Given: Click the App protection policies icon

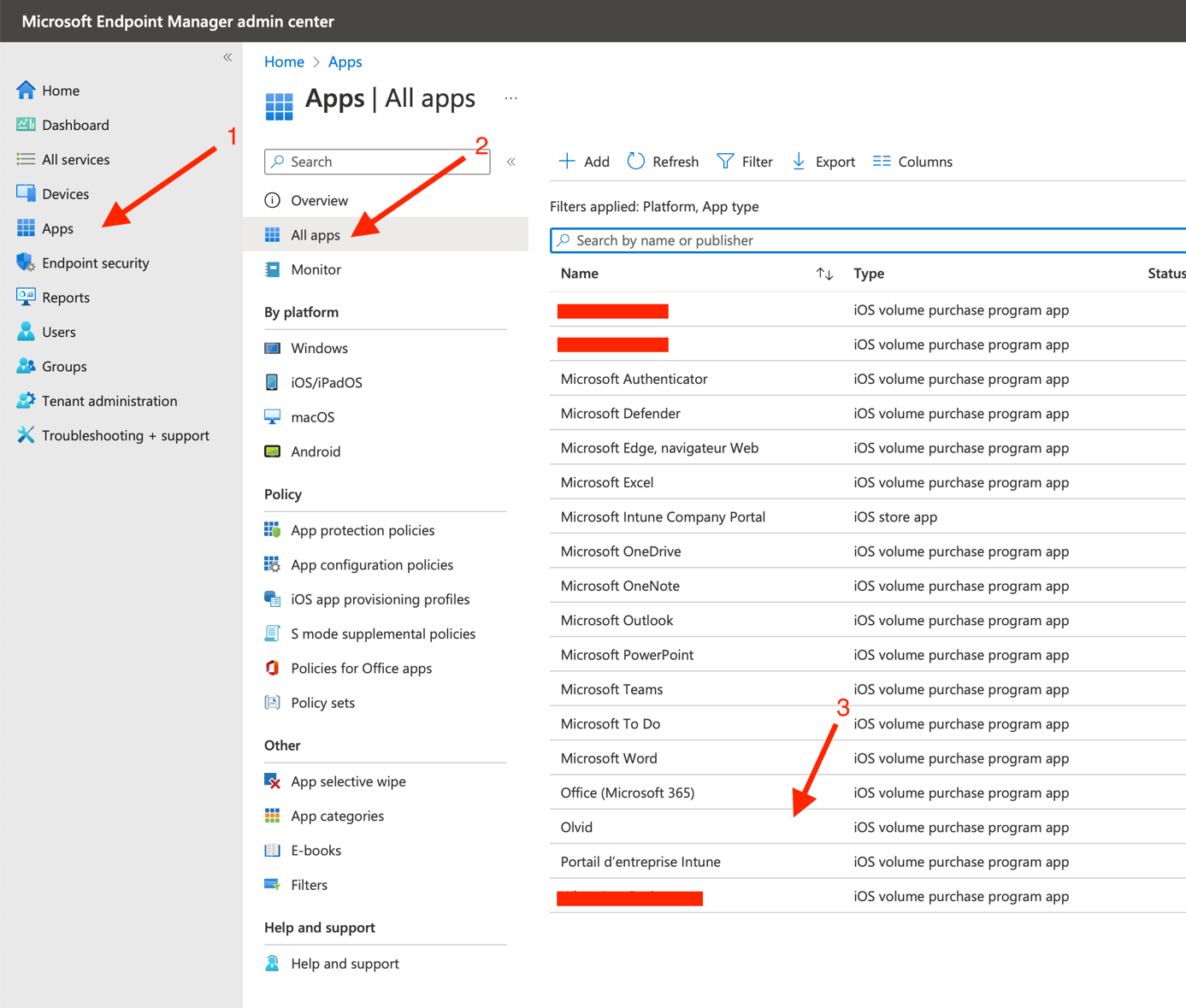Looking at the screenshot, I should tap(273, 530).
